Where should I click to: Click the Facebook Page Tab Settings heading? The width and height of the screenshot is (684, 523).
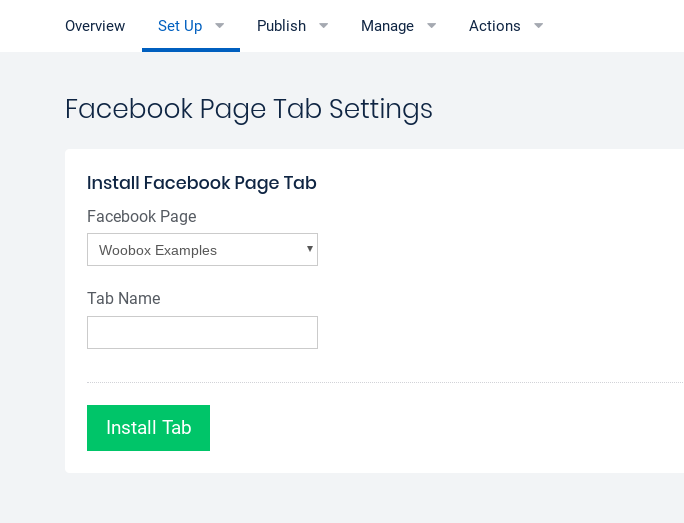pos(248,108)
